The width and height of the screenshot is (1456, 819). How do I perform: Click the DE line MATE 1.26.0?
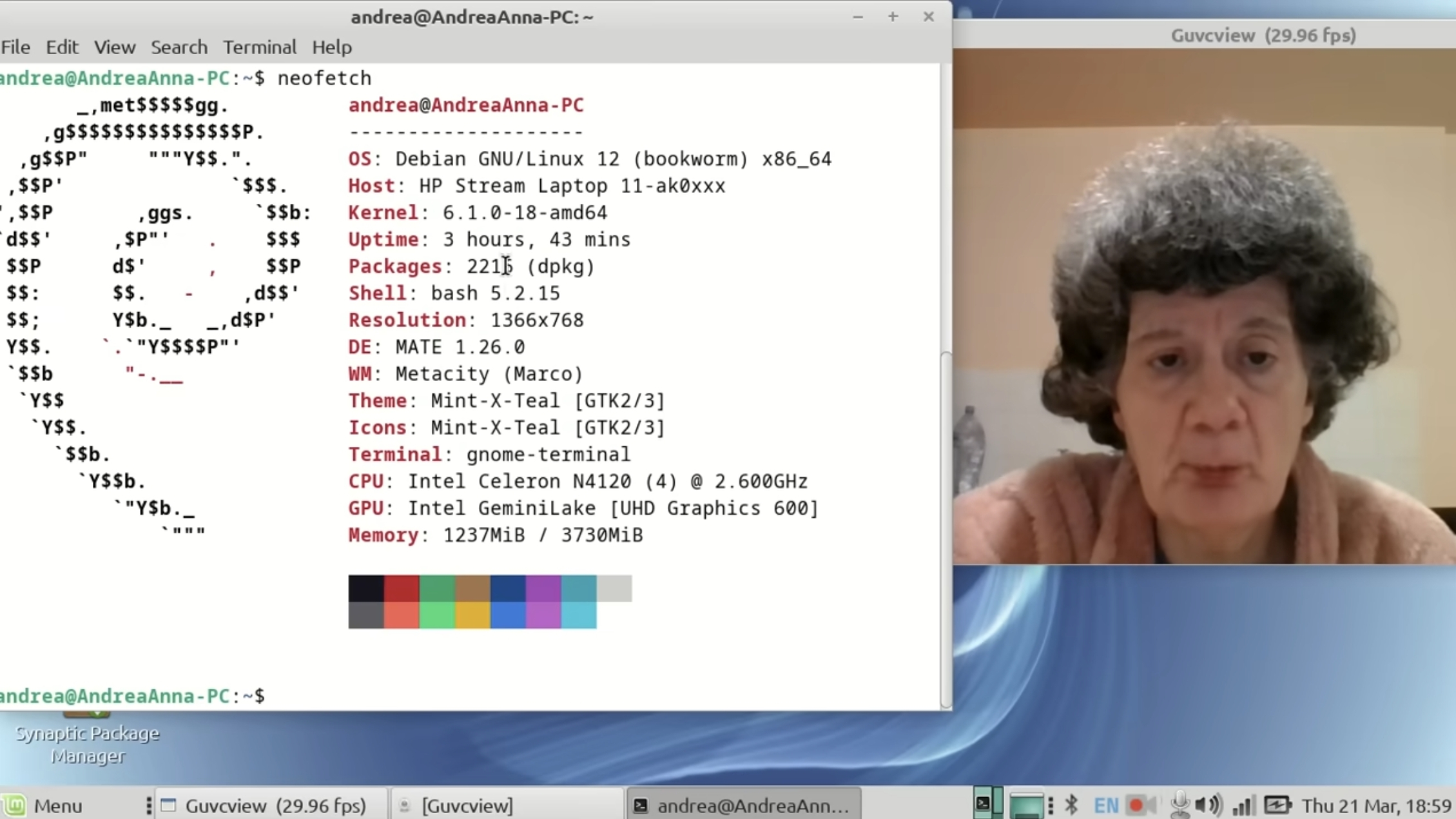click(436, 347)
